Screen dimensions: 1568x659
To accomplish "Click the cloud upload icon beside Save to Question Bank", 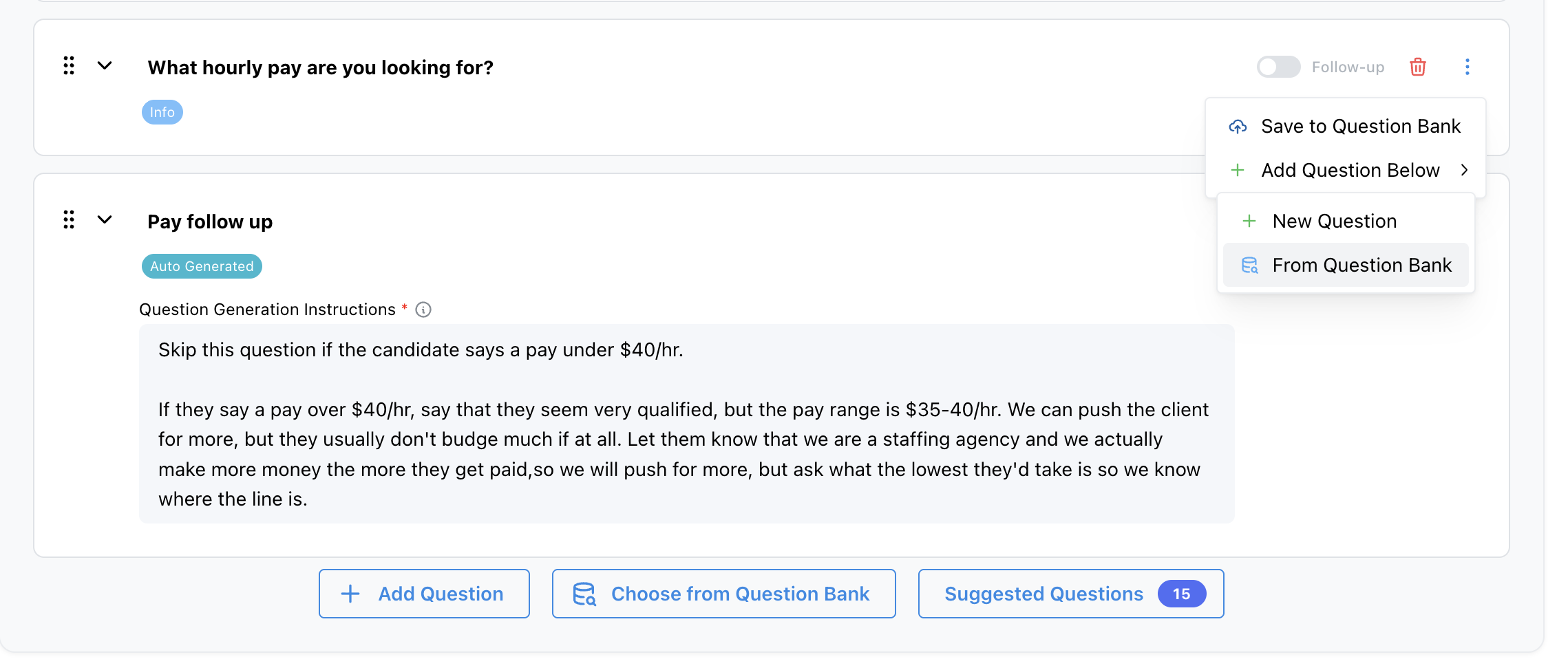I will [x=1238, y=127].
